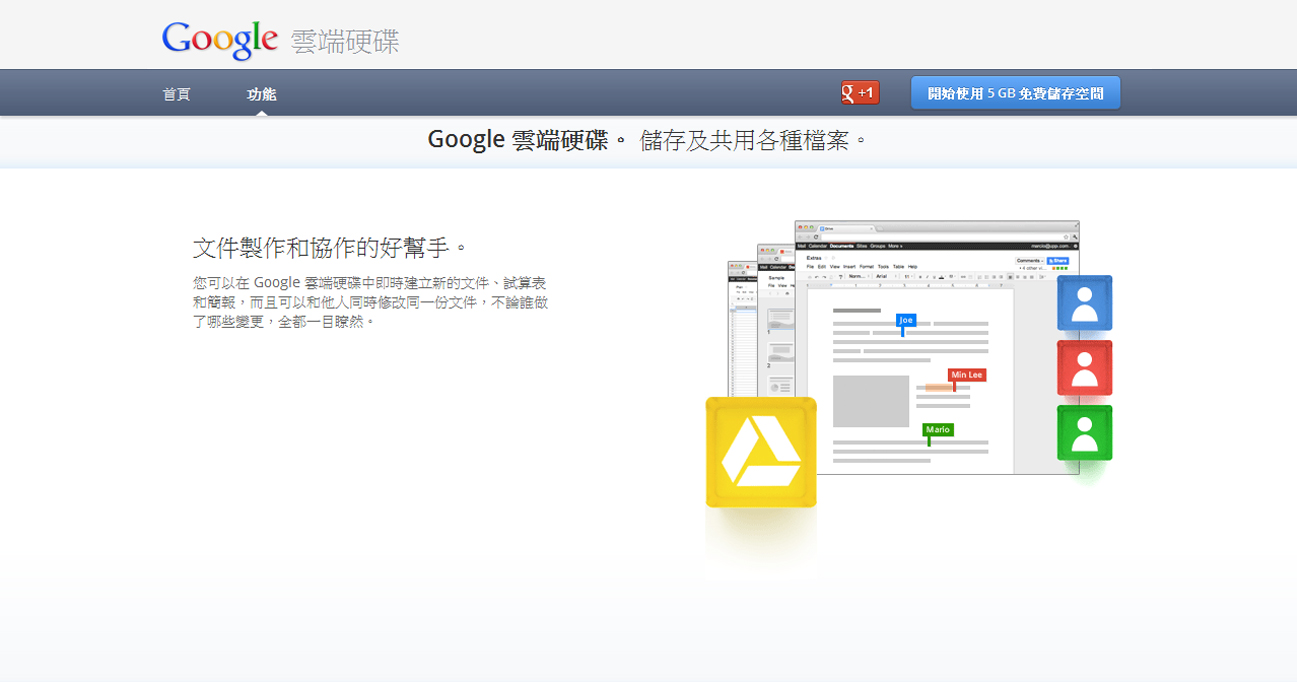1297x682 pixels.
Task: Click the Min Lee collaborator cursor tag
Action: [967, 375]
